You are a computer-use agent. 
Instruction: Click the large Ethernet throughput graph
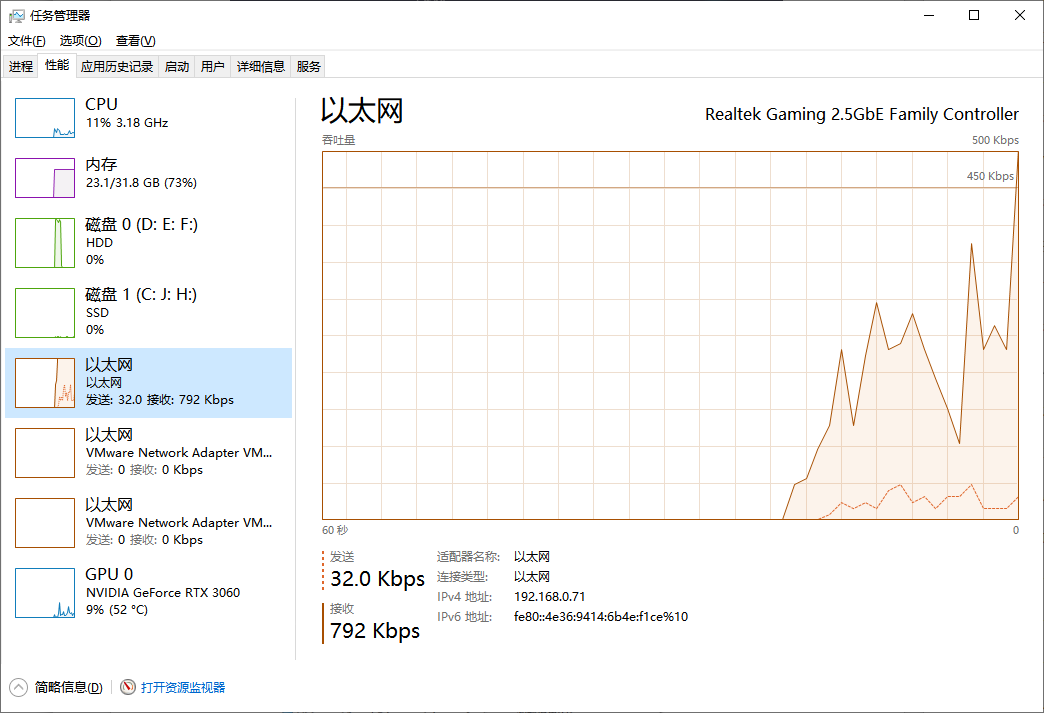tap(670, 336)
